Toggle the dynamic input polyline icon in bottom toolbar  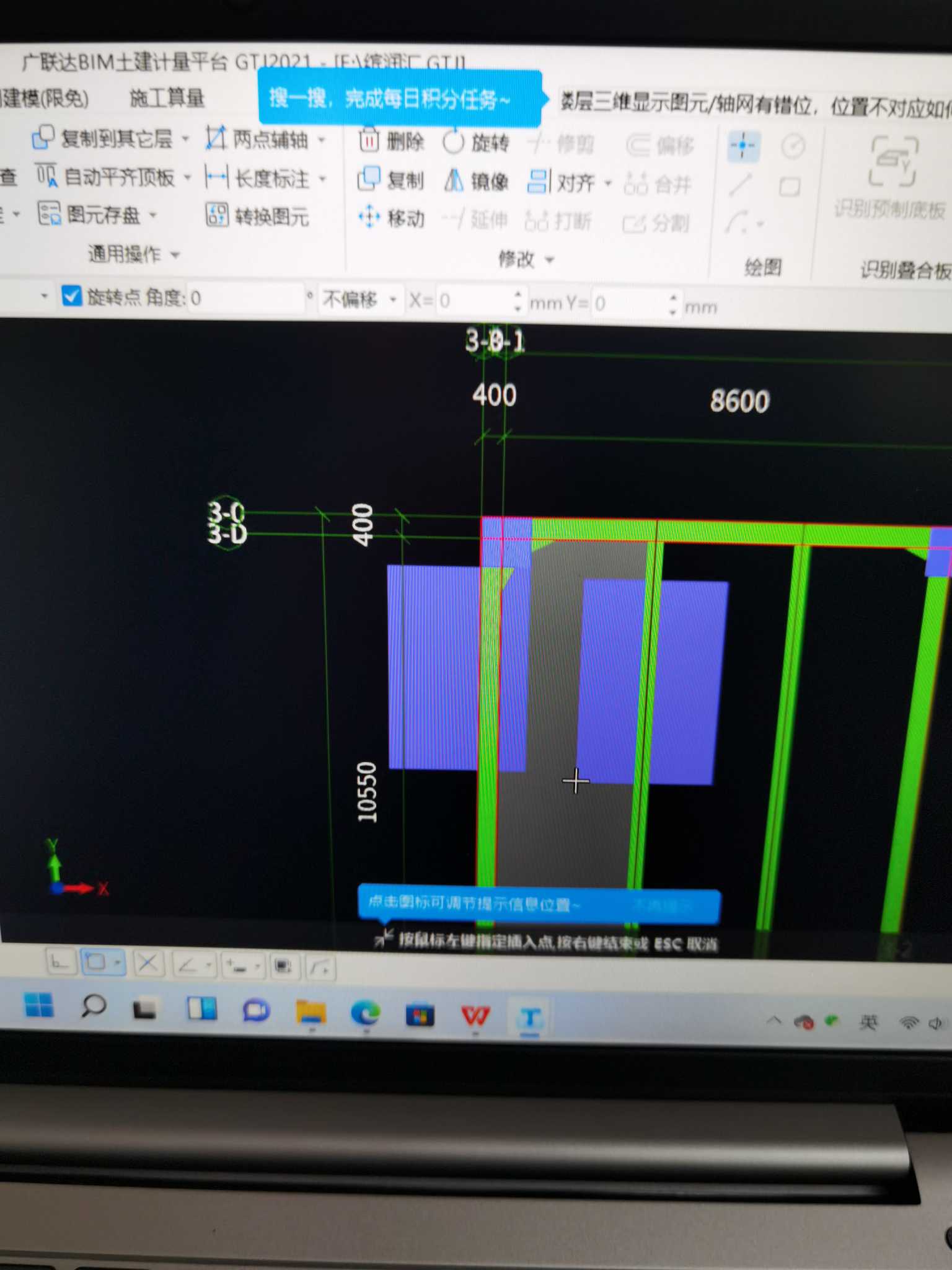(x=321, y=967)
